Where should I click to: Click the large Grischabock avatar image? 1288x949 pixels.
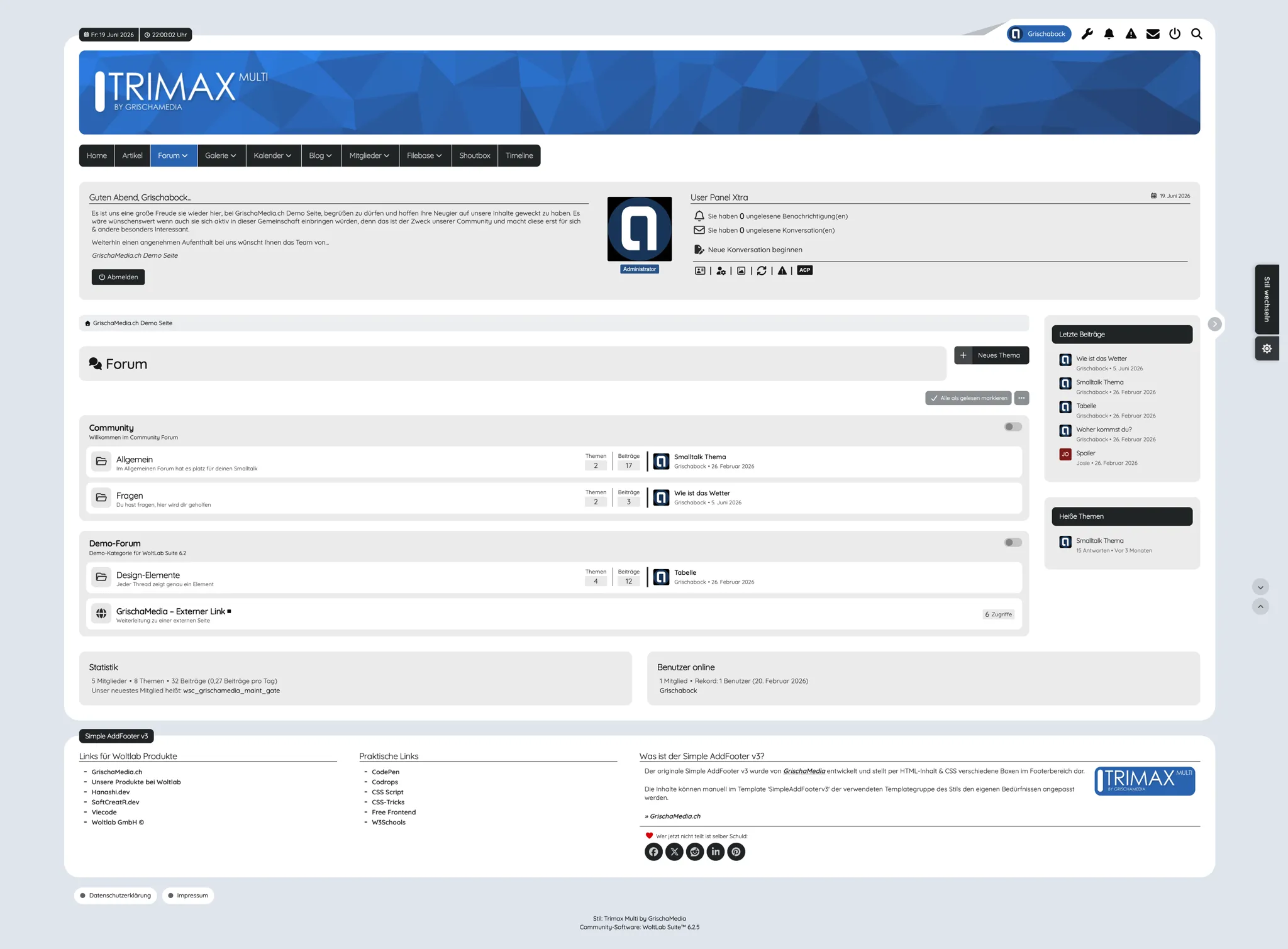[640, 229]
